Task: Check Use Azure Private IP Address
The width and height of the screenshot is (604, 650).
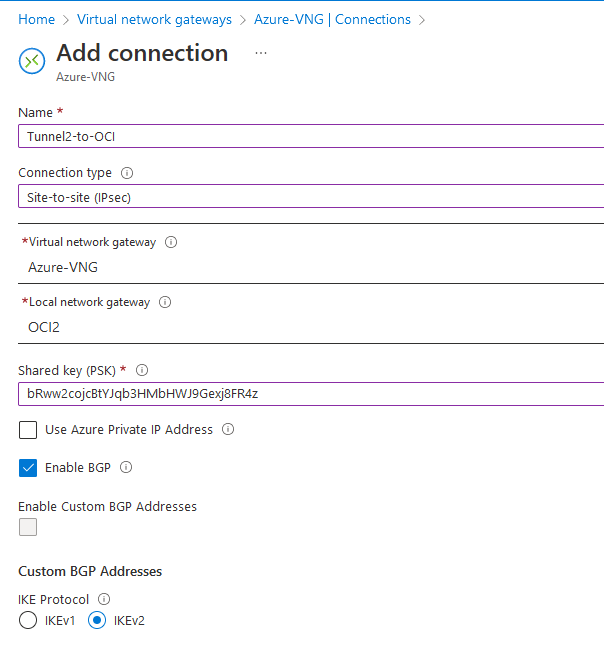Action: pyautogui.click(x=28, y=430)
